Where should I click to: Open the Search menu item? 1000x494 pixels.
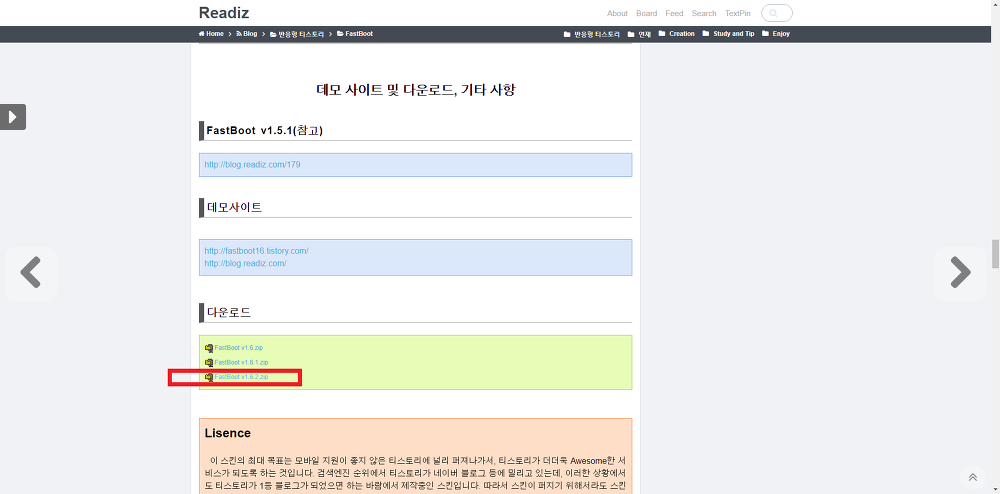(704, 13)
